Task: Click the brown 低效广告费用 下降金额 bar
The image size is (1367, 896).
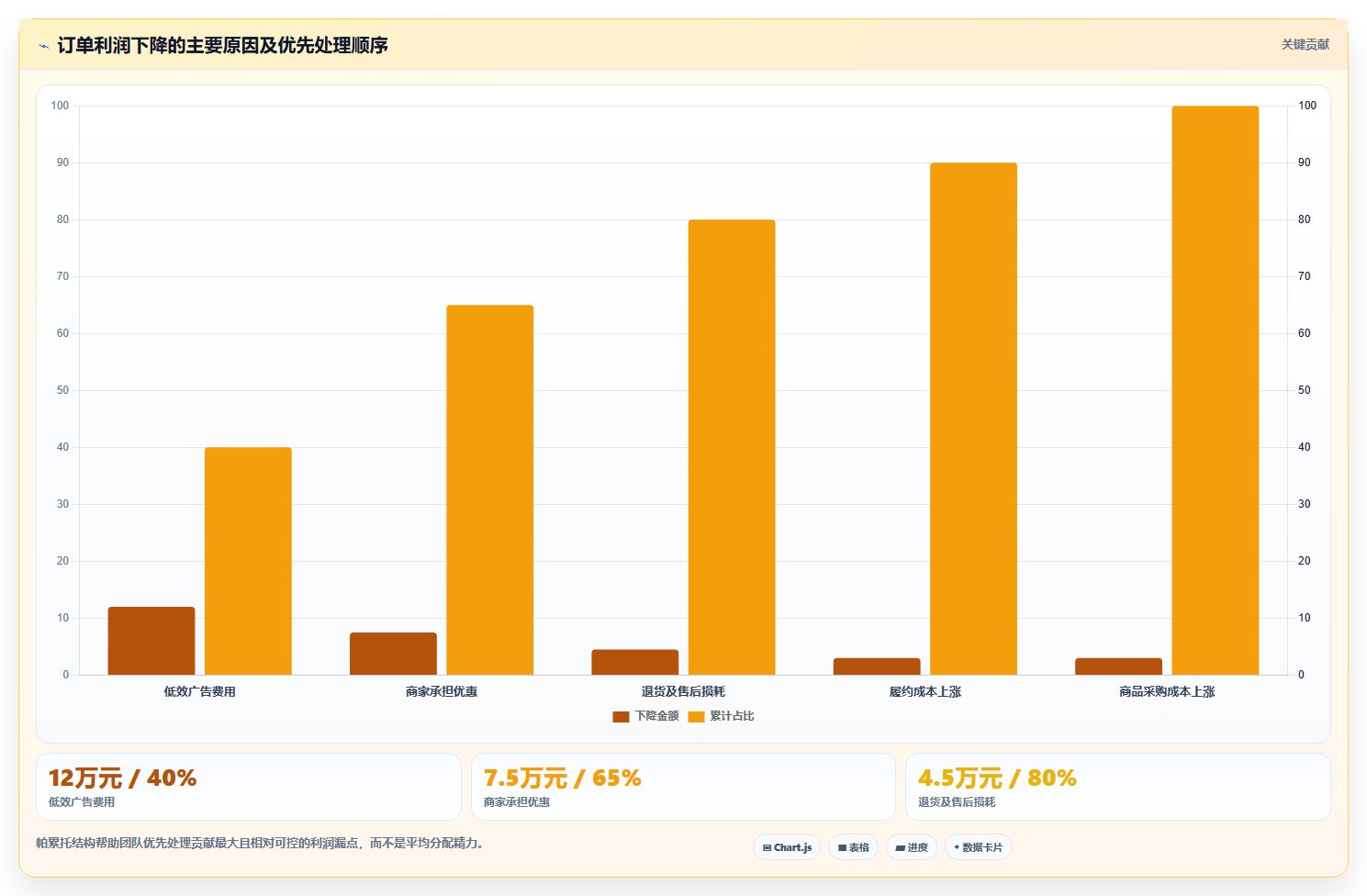Action: pos(151,641)
